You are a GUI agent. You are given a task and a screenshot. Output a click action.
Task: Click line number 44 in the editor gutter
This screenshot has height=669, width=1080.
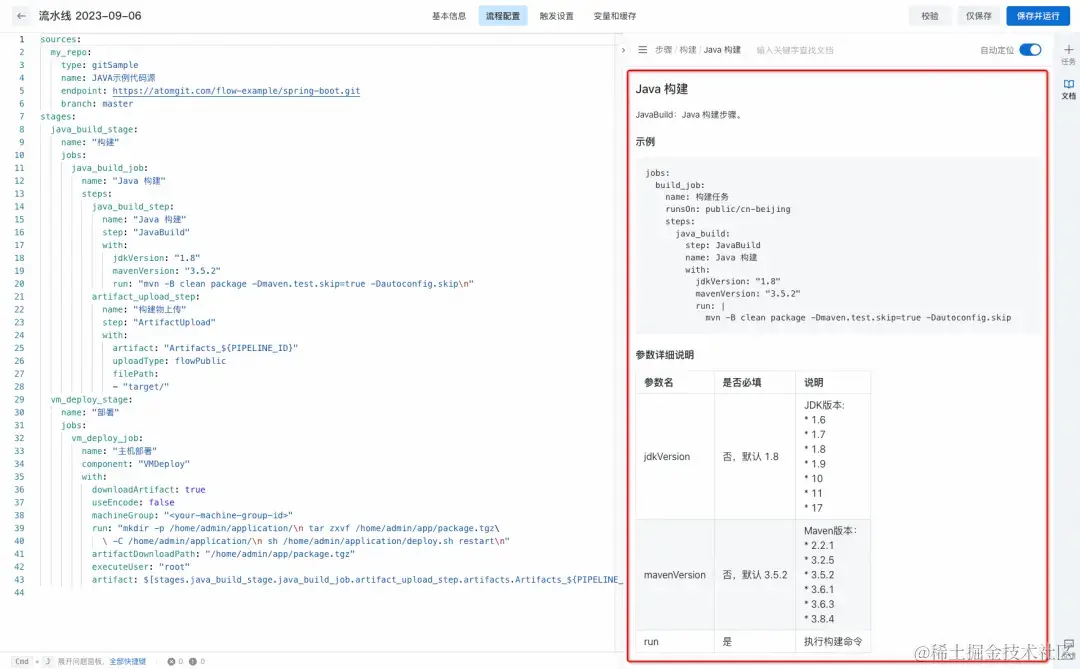(x=19, y=593)
